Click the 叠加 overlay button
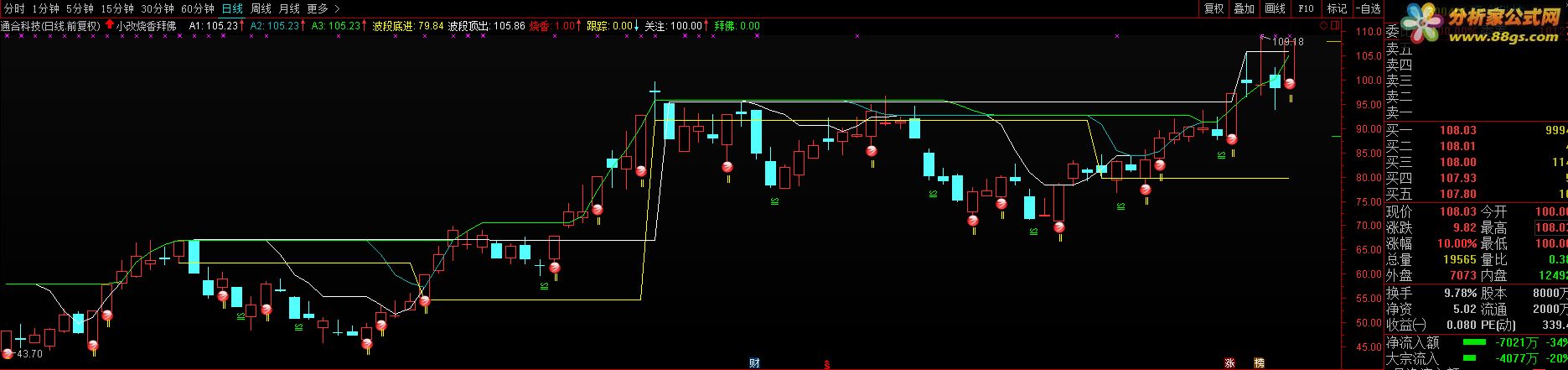This screenshot has width=1568, height=370. [x=1244, y=8]
